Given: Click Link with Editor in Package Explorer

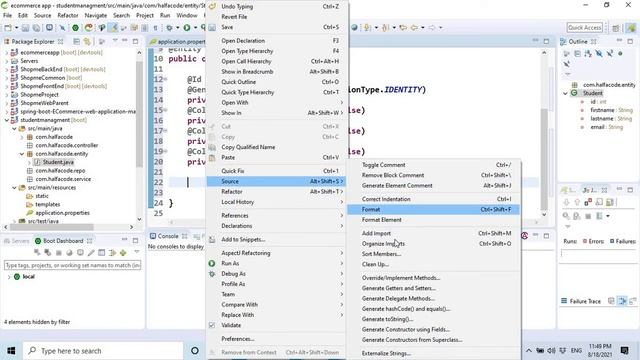Looking at the screenshot, I should pos(87,41).
